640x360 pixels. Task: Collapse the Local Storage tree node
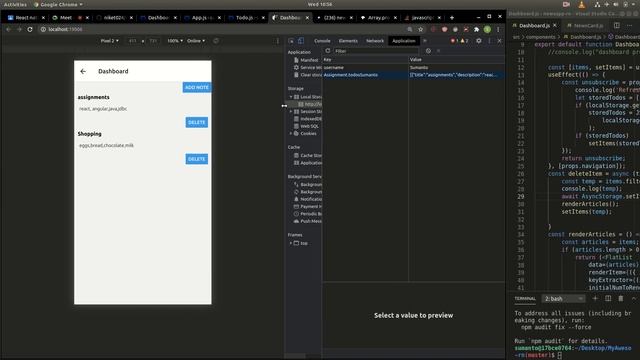click(291, 97)
